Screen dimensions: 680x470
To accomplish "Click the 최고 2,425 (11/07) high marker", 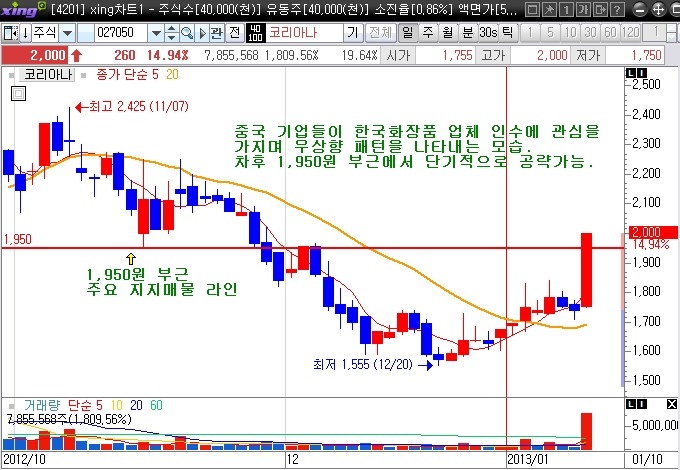I will (x=132, y=107).
